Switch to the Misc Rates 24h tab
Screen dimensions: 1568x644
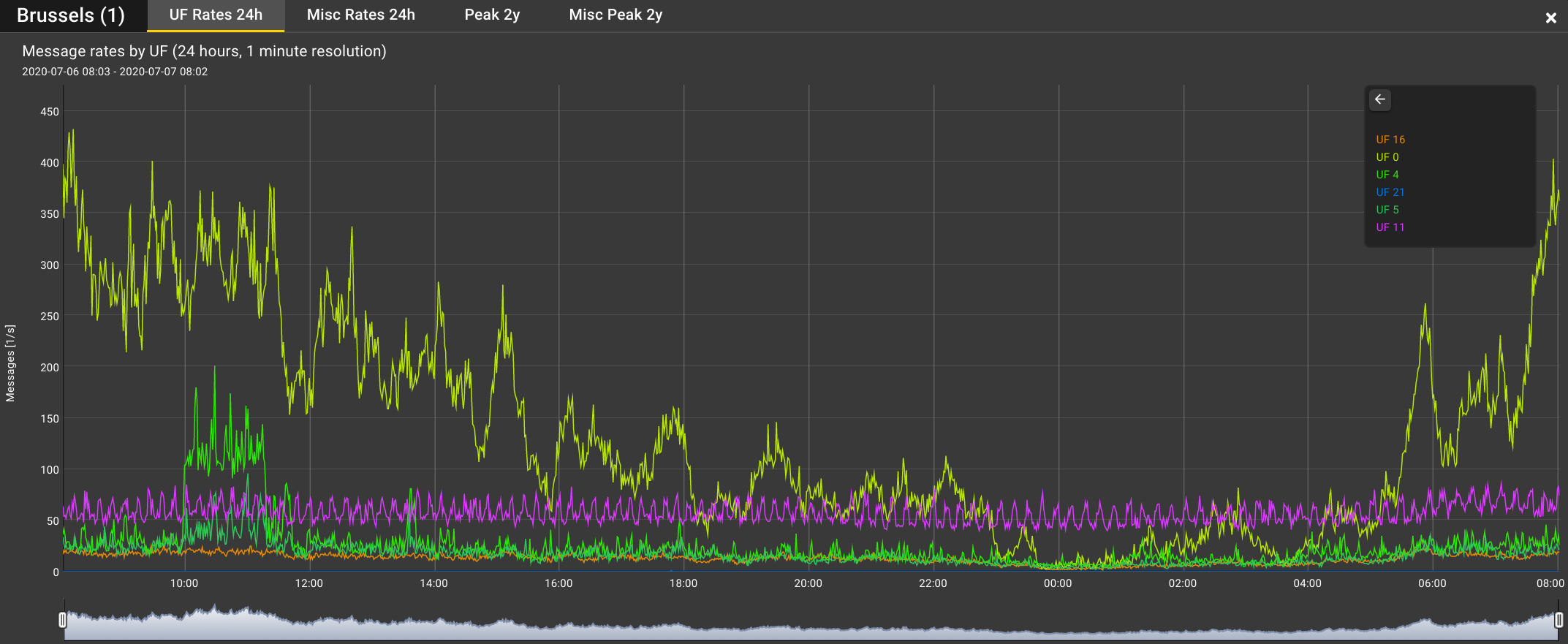click(x=360, y=15)
